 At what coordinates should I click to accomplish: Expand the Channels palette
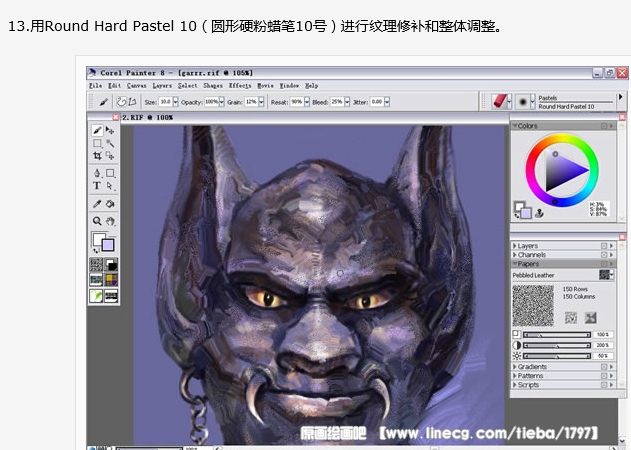(x=515, y=255)
